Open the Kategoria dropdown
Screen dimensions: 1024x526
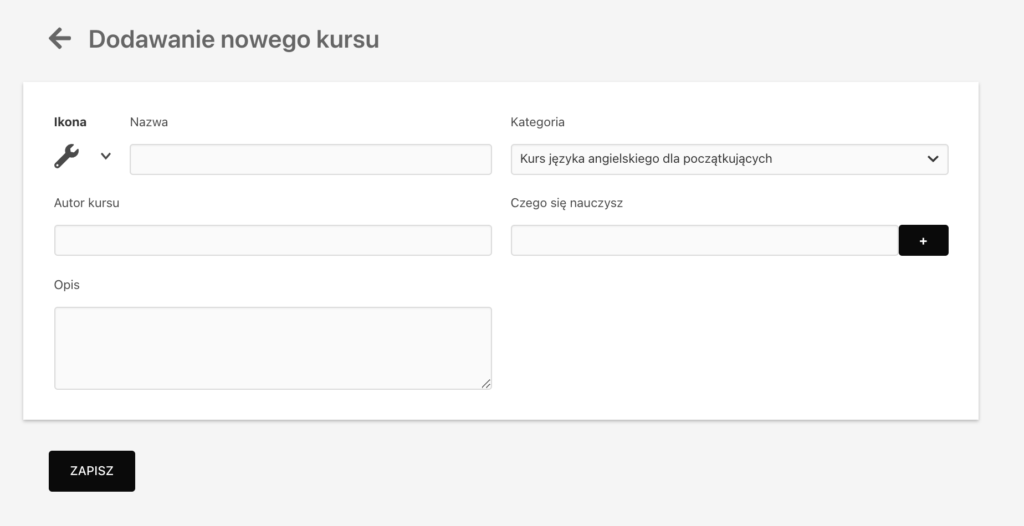[729, 159]
